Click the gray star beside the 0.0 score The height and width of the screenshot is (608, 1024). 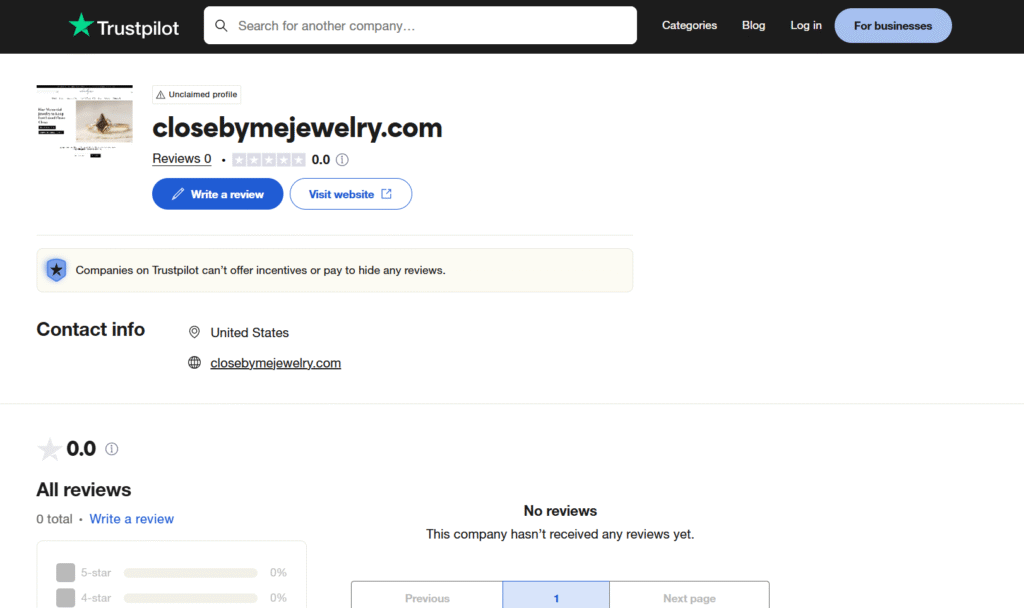(49, 449)
